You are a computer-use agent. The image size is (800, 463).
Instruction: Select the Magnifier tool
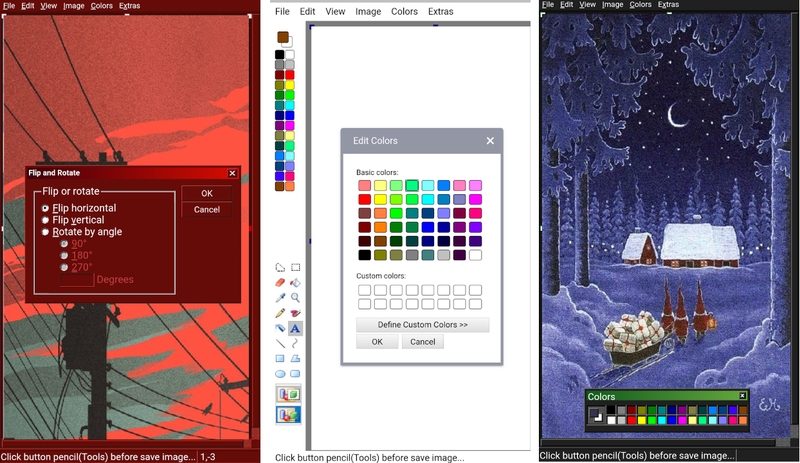[x=295, y=298]
